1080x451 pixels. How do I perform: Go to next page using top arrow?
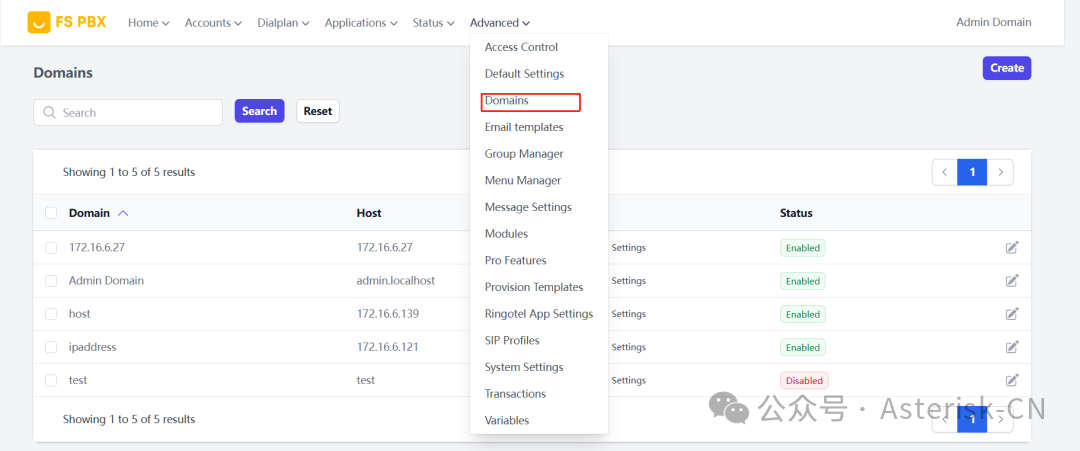click(x=1000, y=172)
